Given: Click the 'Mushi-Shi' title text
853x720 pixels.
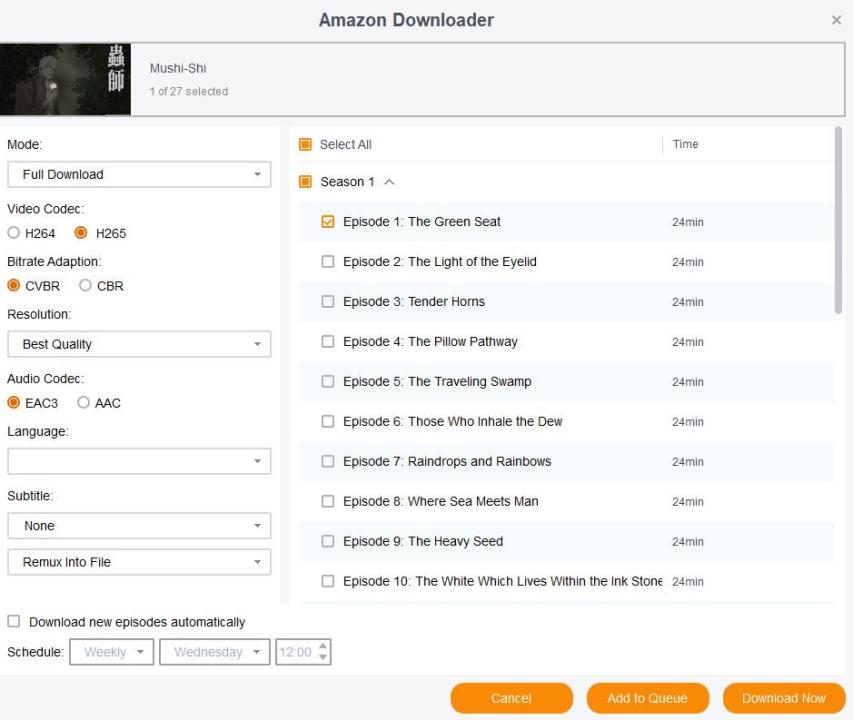Looking at the screenshot, I should (x=178, y=69).
